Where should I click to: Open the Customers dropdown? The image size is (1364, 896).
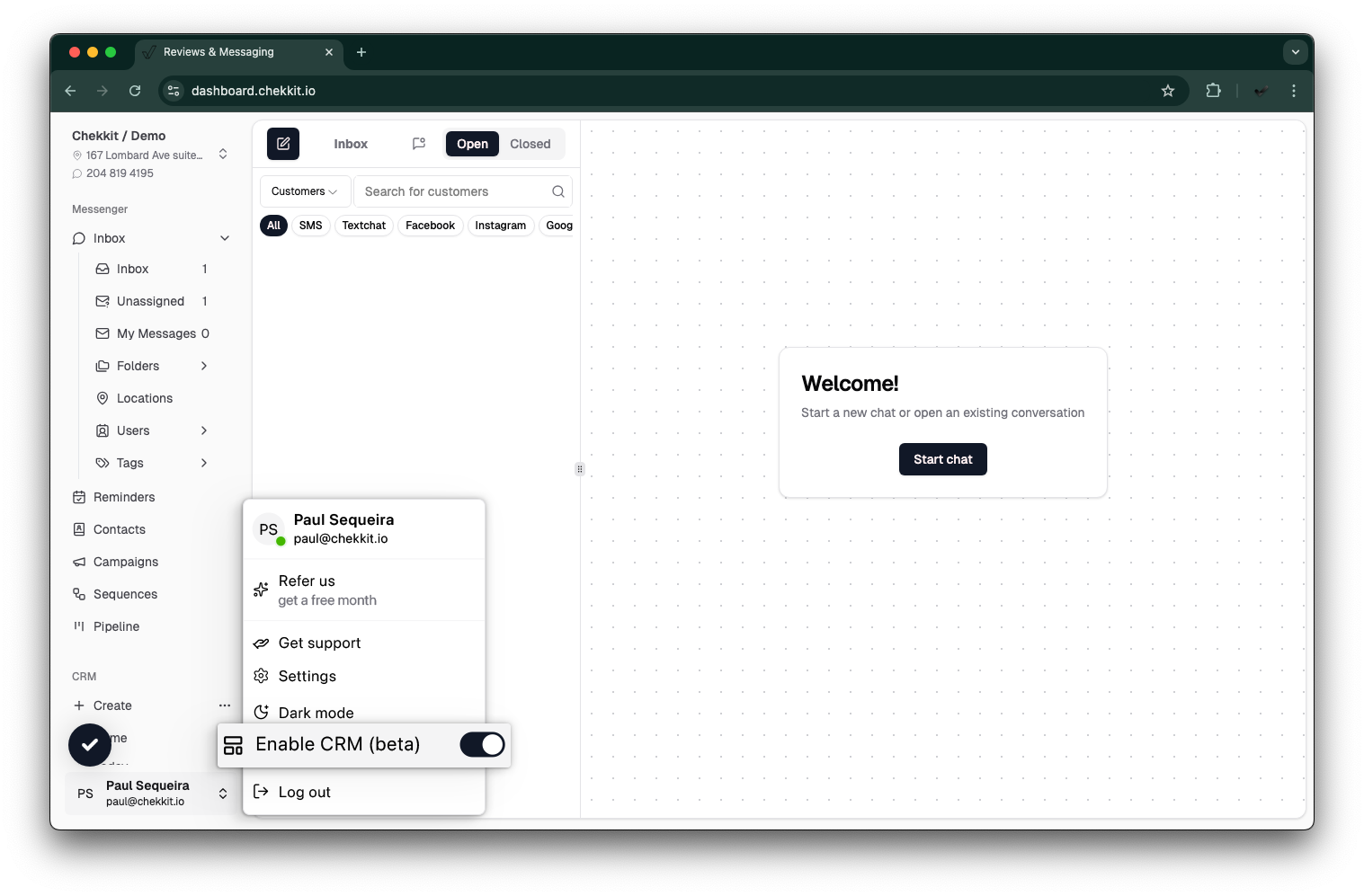(x=305, y=191)
